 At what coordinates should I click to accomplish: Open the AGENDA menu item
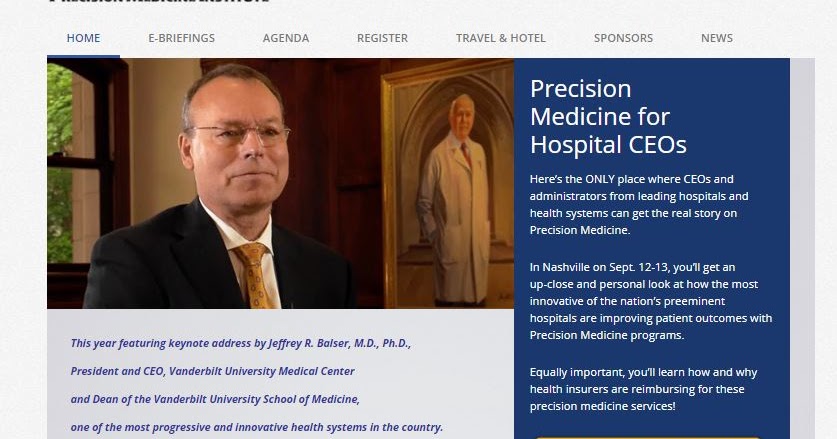click(x=286, y=38)
